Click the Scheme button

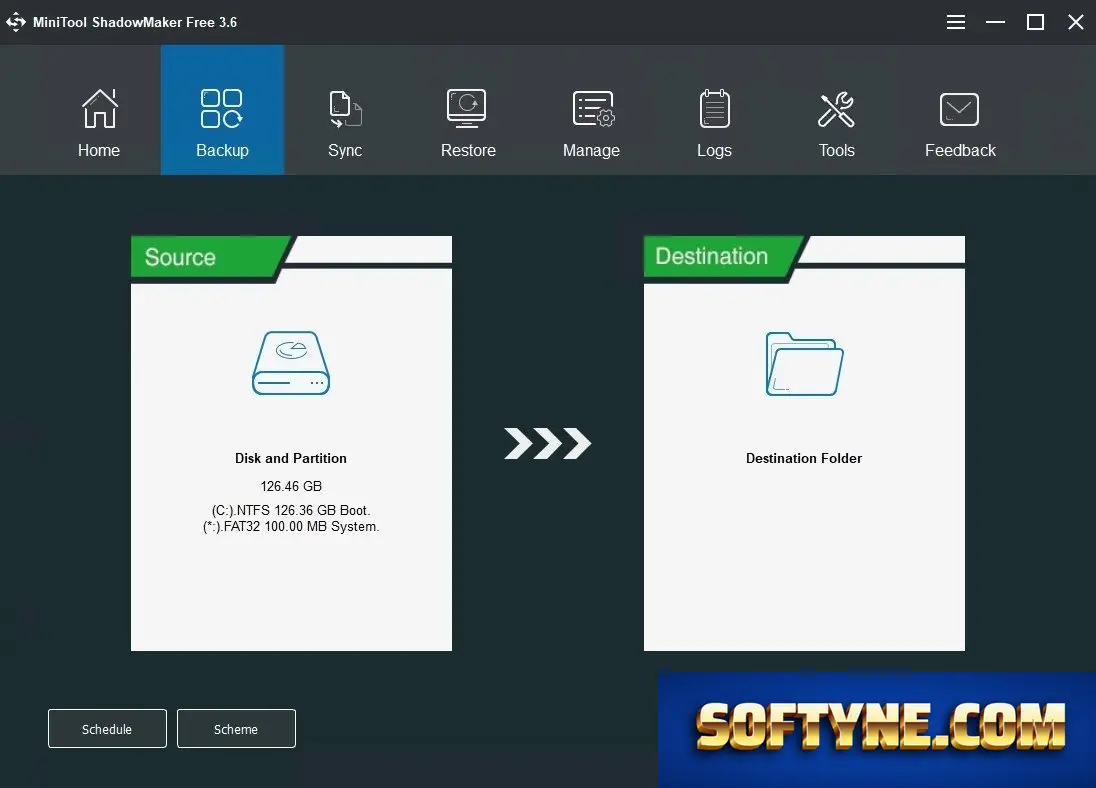click(x=236, y=729)
